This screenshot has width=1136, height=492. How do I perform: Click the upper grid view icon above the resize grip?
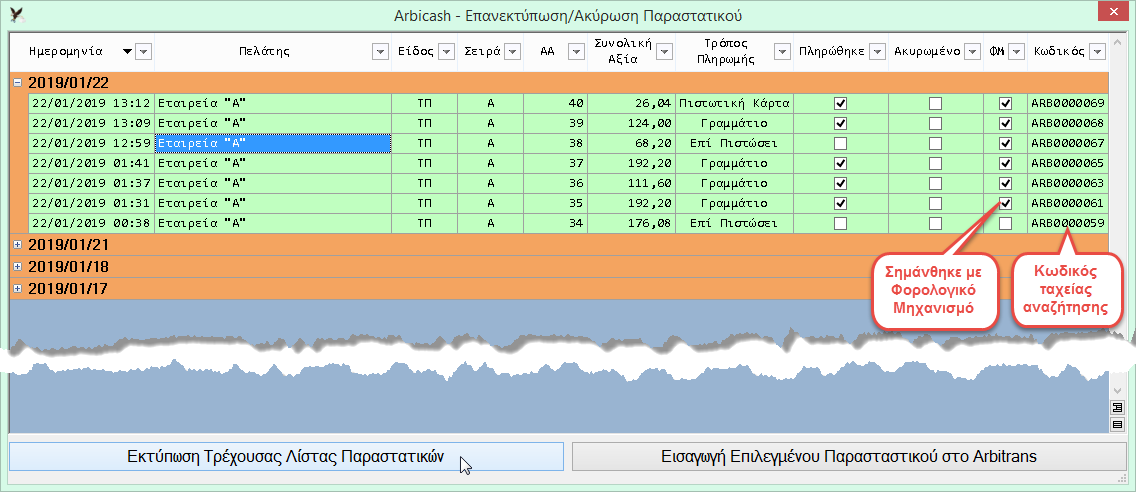[x=1116, y=407]
